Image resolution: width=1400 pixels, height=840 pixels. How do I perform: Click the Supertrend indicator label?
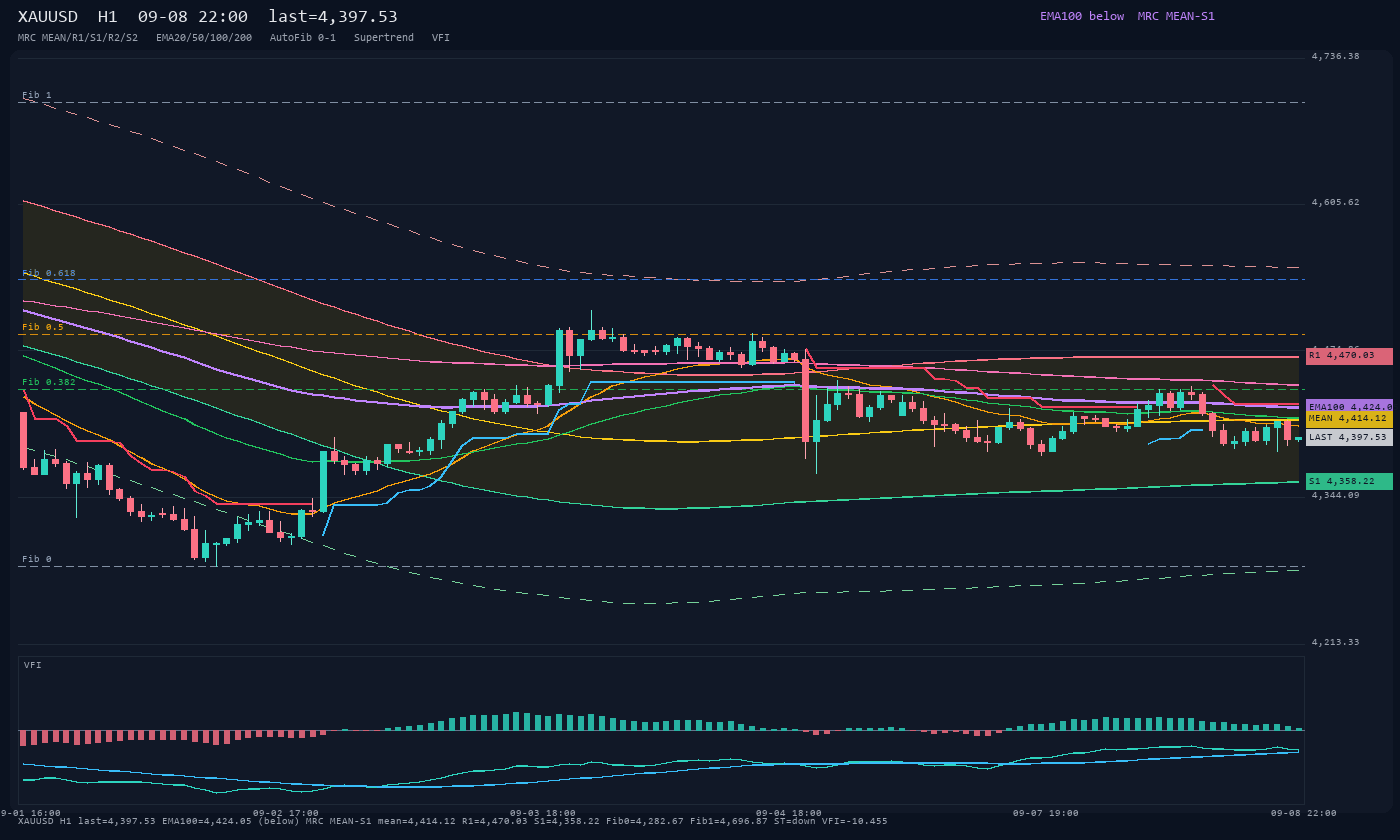[384, 37]
